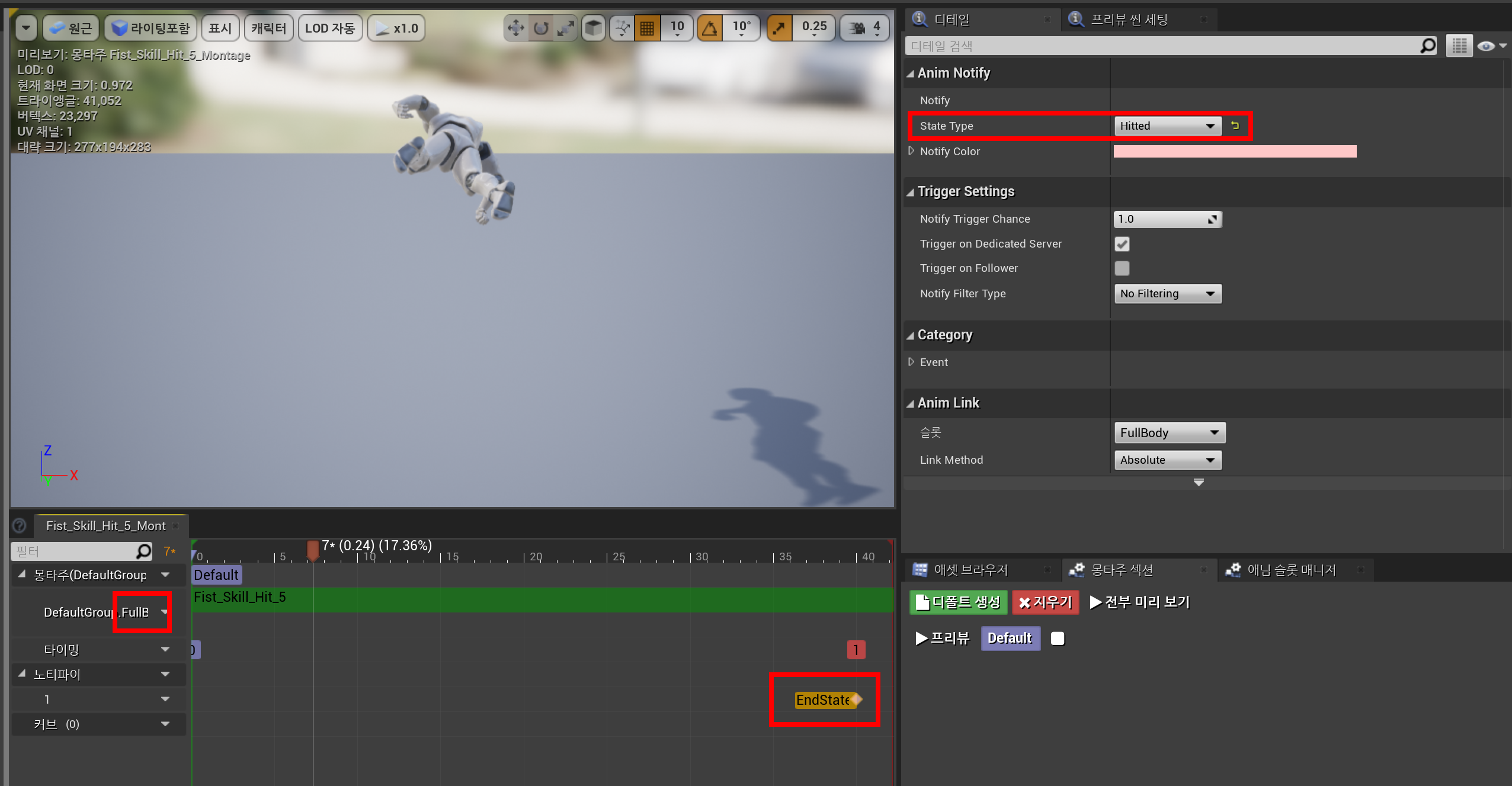The image size is (1512, 786).
Task: Enable Trigger on Follower checkbox
Action: [x=1122, y=268]
